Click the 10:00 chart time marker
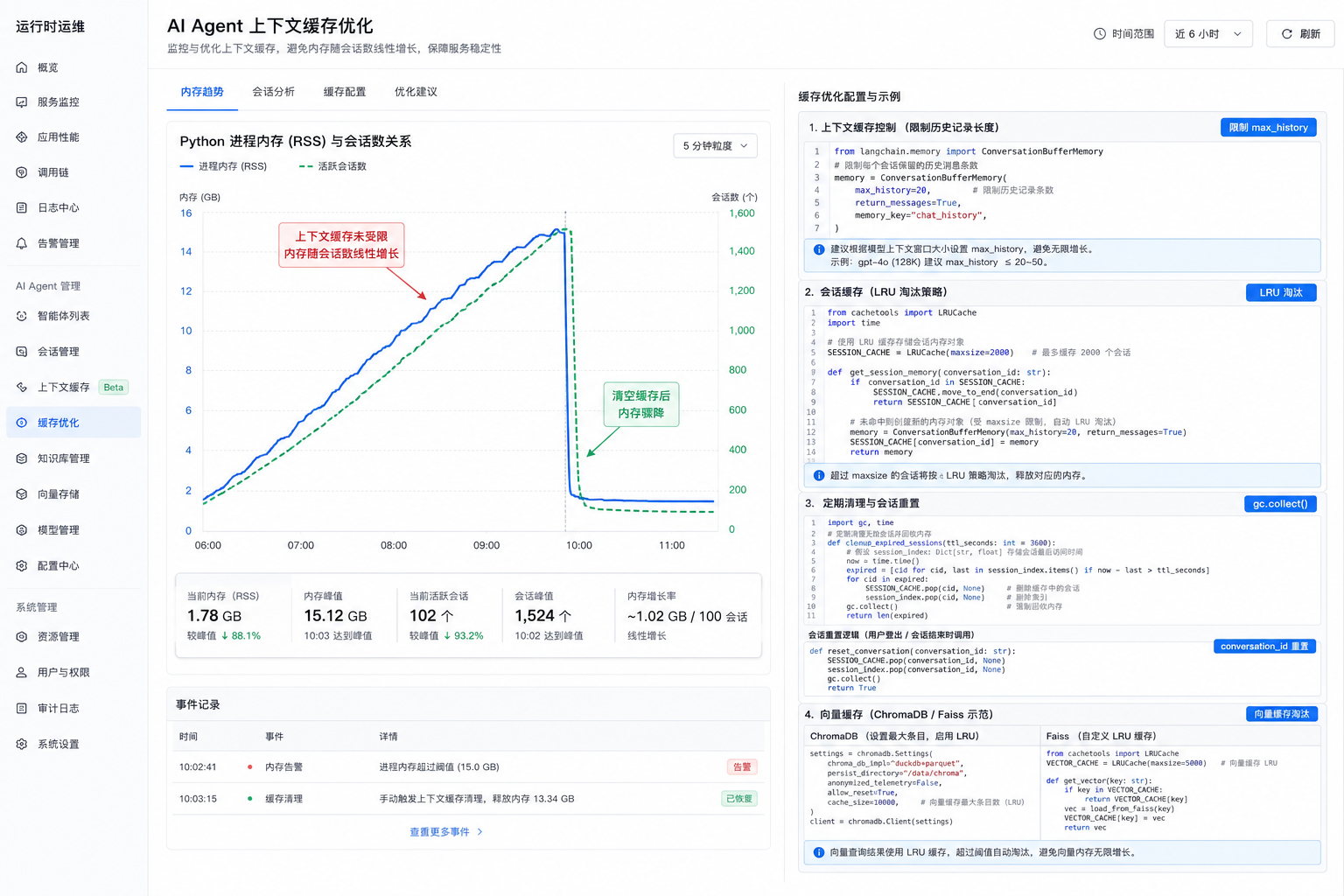The height and width of the screenshot is (896, 1344). pos(579,546)
